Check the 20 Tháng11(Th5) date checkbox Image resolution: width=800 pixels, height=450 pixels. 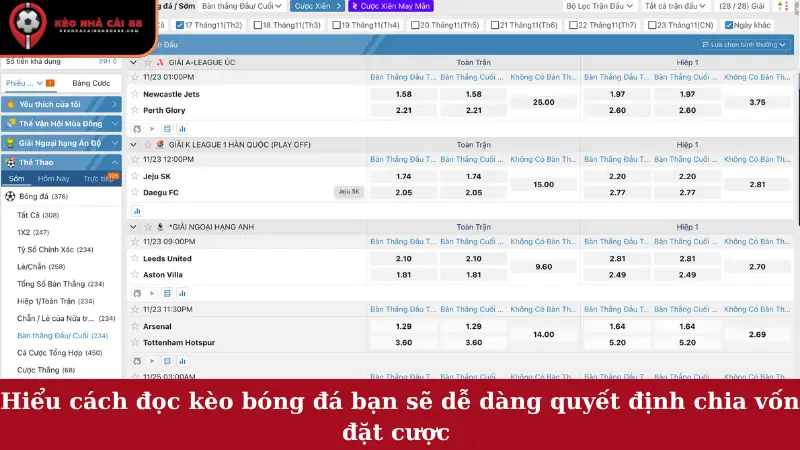415,25
